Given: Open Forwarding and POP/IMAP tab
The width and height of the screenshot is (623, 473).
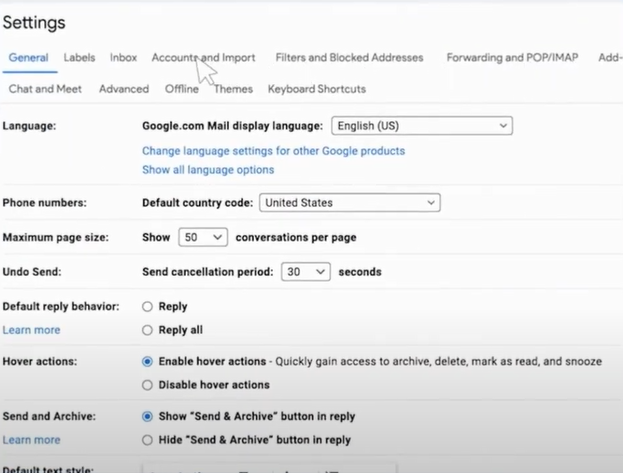Looking at the screenshot, I should click(512, 58).
